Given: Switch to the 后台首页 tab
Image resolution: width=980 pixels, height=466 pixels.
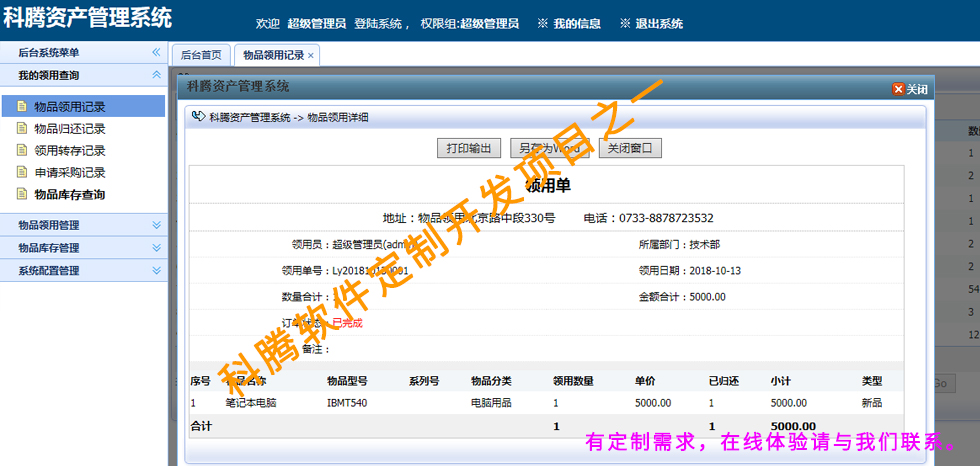Looking at the screenshot, I should click(201, 55).
